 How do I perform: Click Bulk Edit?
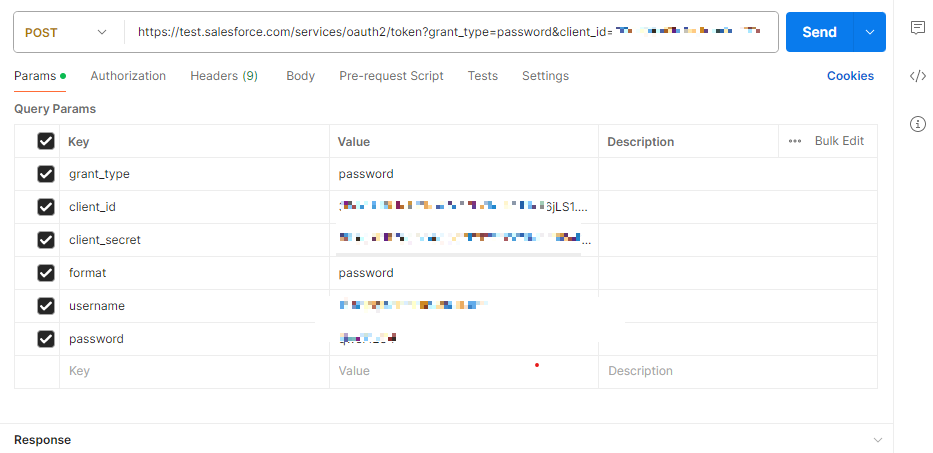point(839,141)
